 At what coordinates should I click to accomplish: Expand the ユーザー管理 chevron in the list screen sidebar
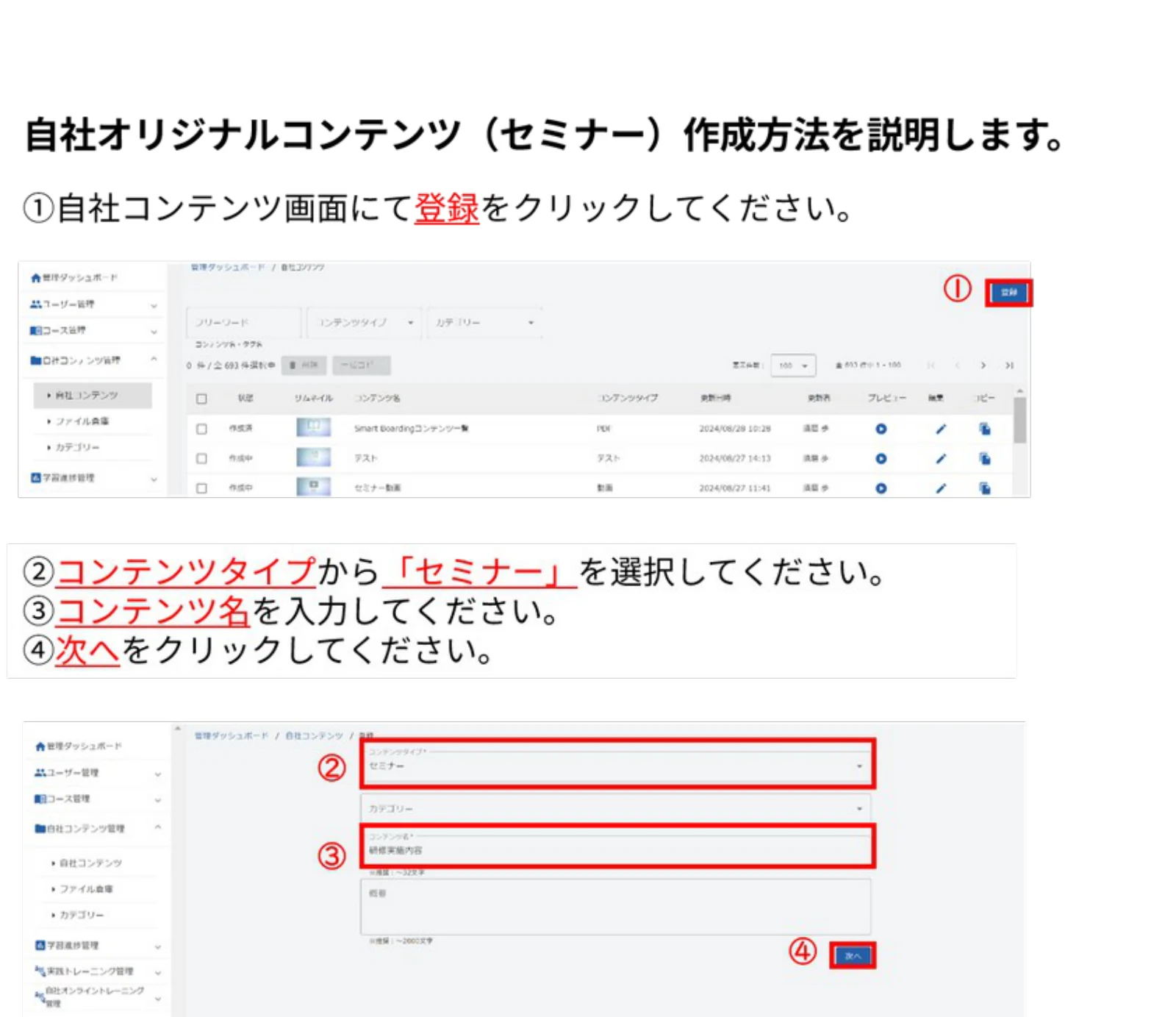point(154,305)
